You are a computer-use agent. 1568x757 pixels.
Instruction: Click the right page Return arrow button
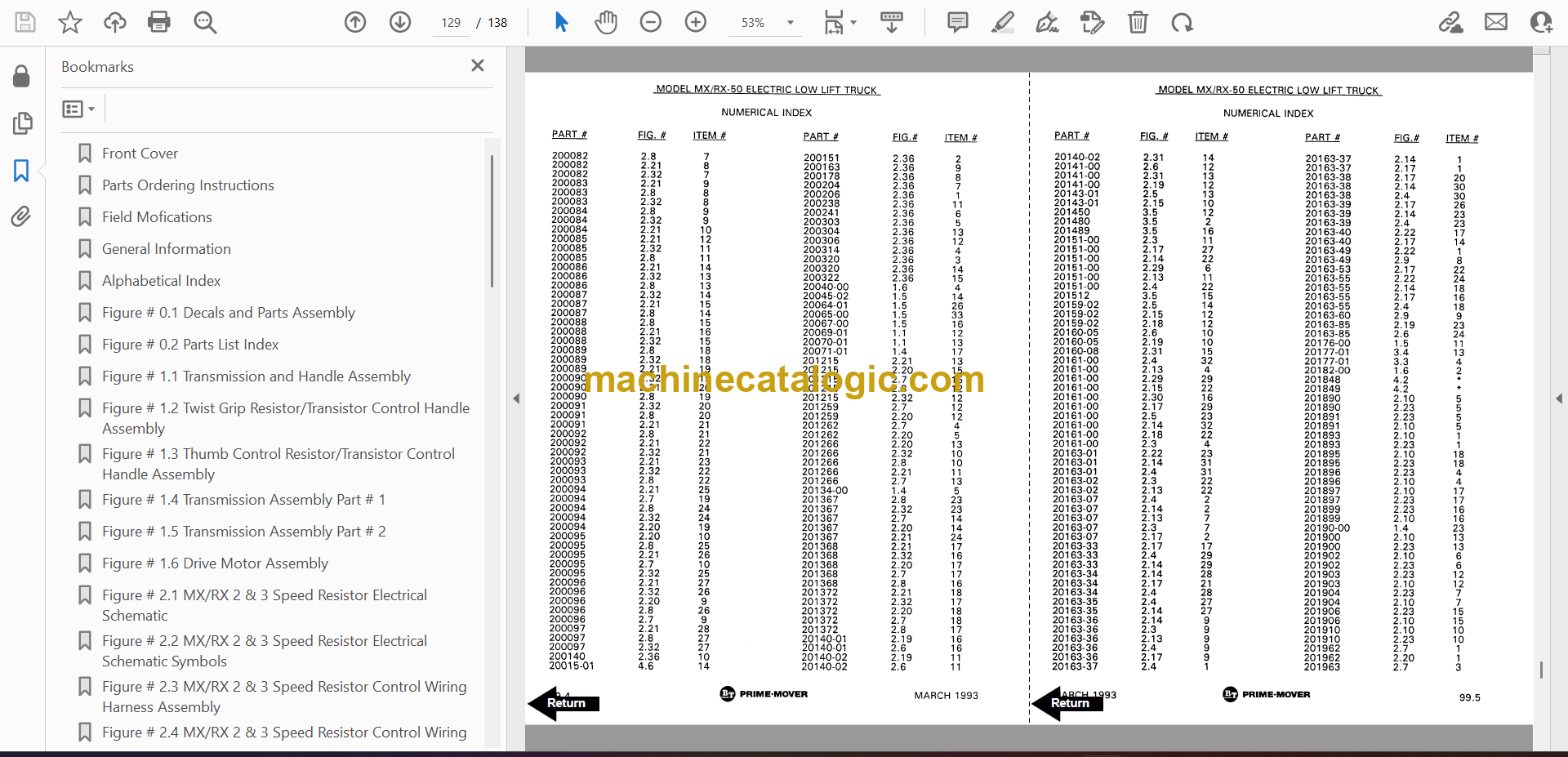coord(1067,703)
